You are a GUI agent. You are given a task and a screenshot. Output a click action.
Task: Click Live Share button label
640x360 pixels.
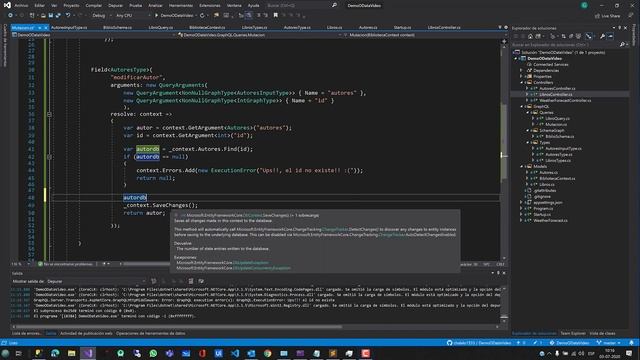(x=611, y=16)
